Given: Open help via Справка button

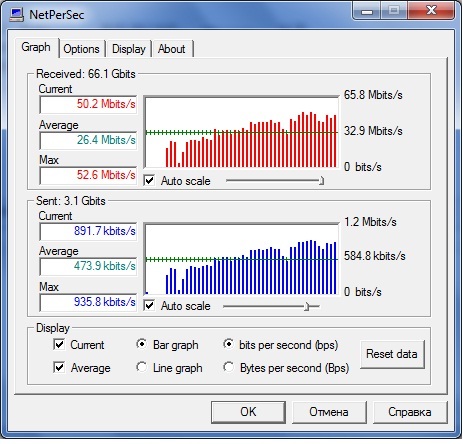Looking at the screenshot, I should (x=410, y=412).
